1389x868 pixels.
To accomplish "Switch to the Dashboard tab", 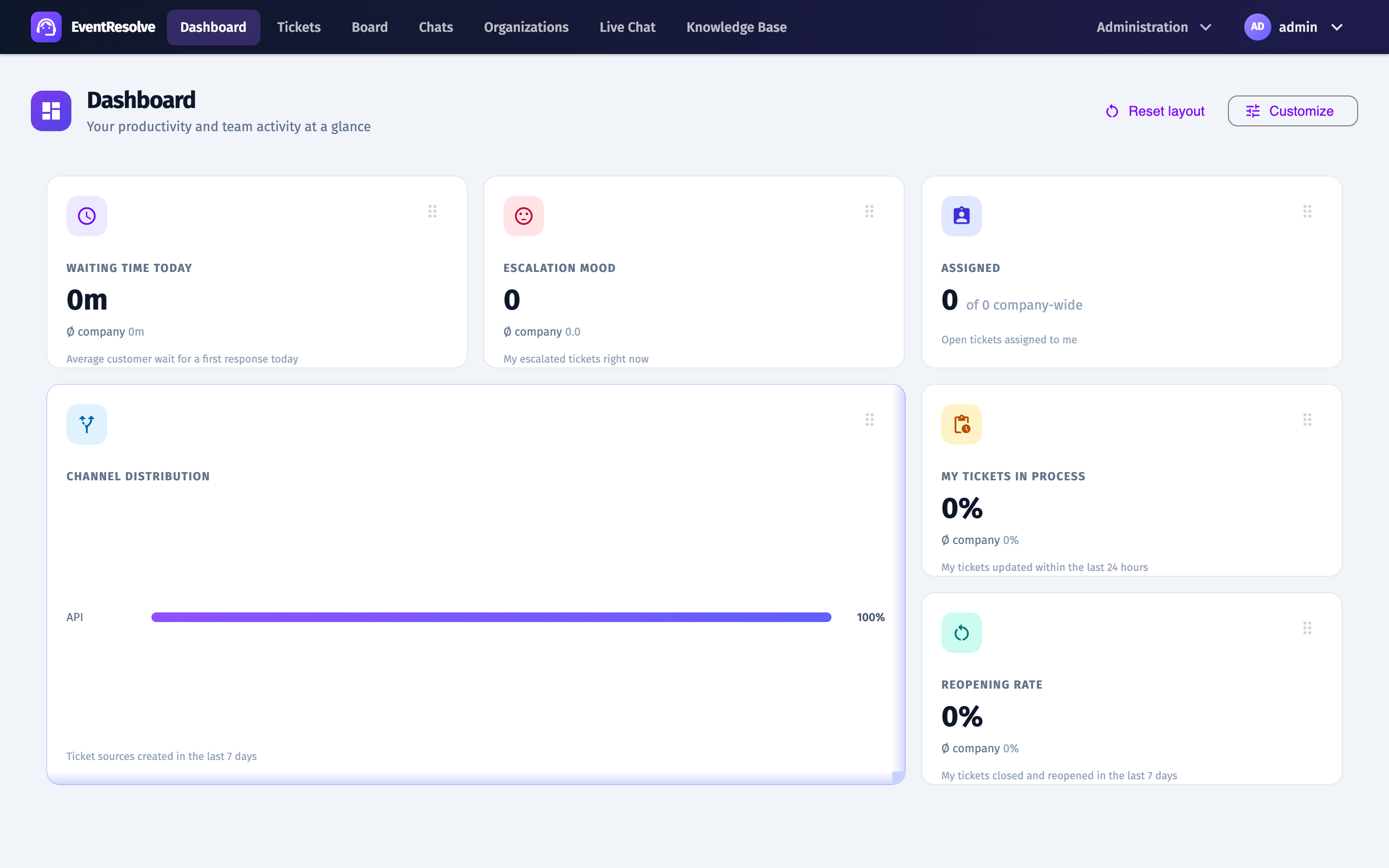I will [x=213, y=27].
